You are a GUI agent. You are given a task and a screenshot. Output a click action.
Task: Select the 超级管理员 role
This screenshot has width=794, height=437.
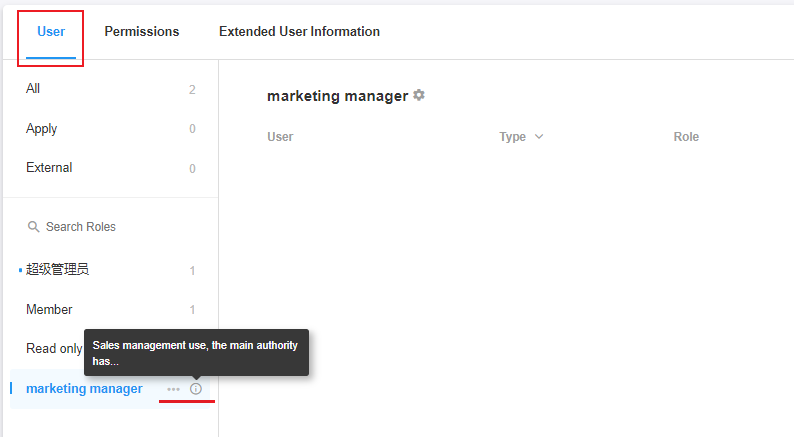coord(58,270)
